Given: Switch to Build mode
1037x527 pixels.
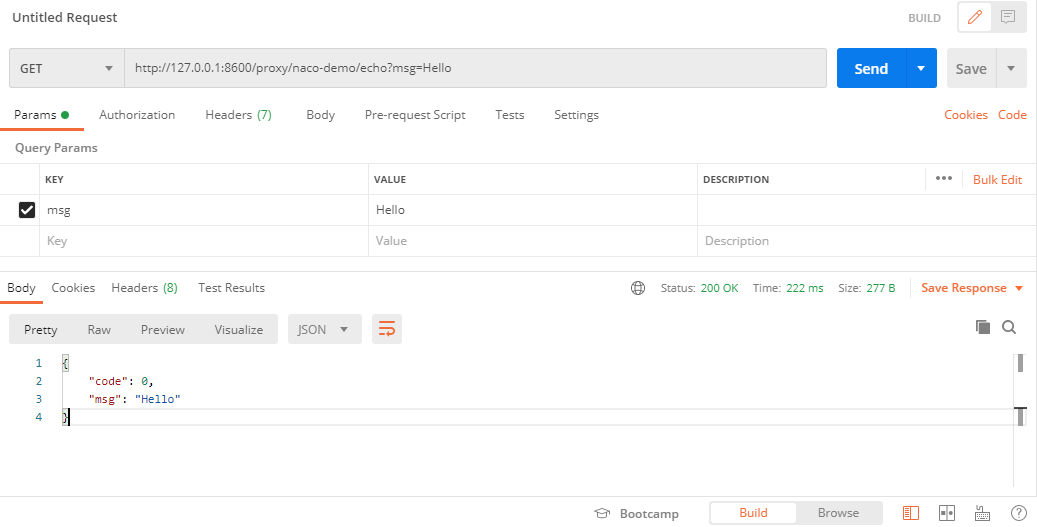Looking at the screenshot, I should pos(753,512).
